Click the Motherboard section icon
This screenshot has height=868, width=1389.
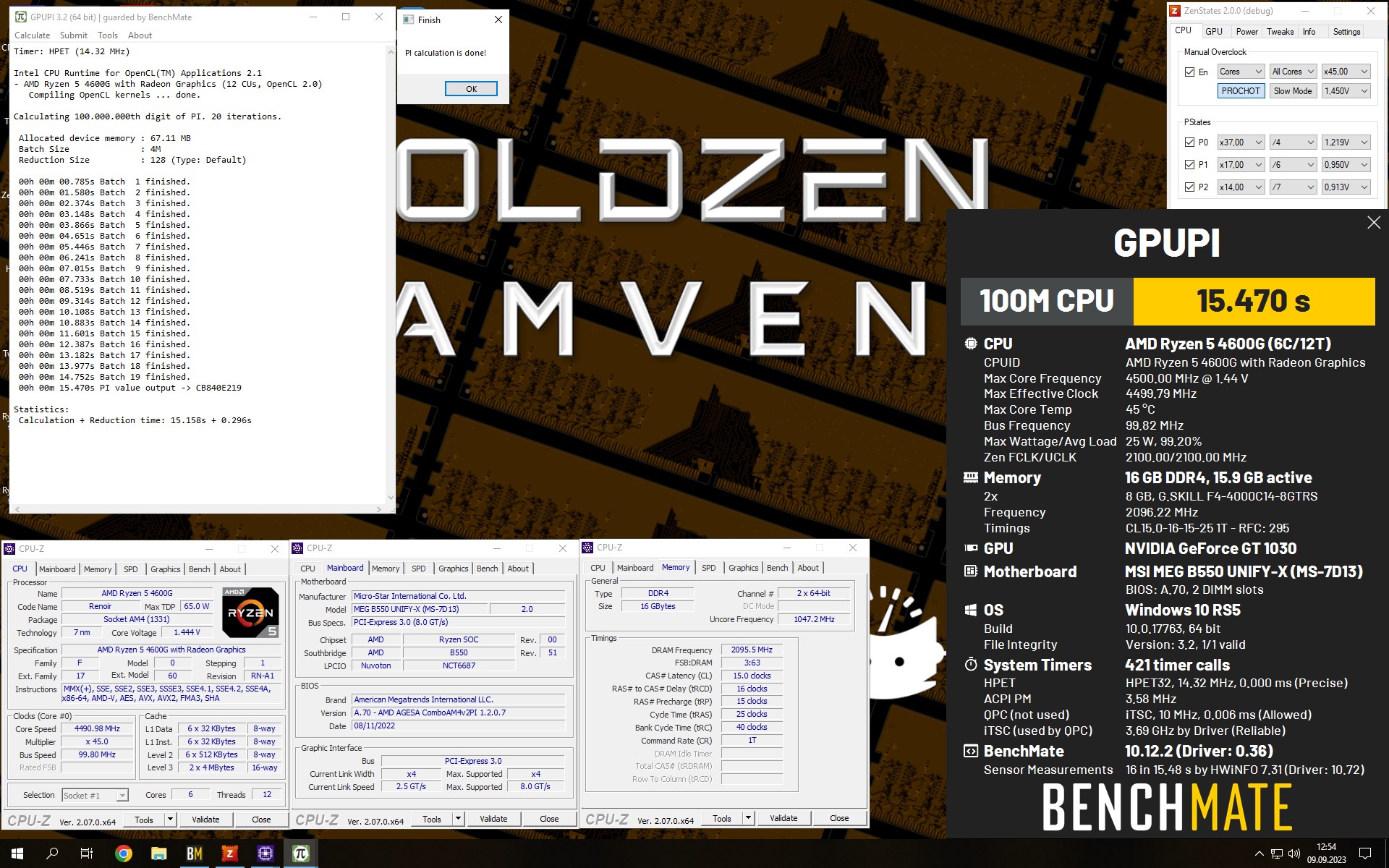[x=971, y=571]
